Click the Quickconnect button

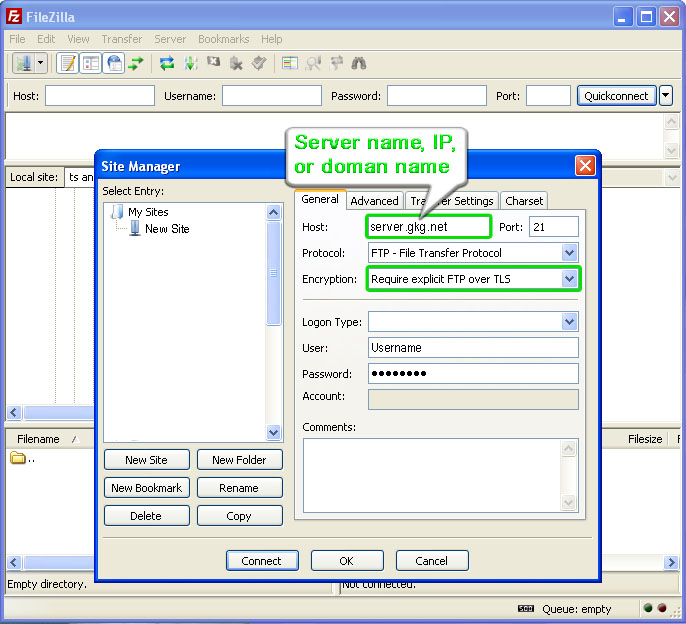tap(616, 96)
